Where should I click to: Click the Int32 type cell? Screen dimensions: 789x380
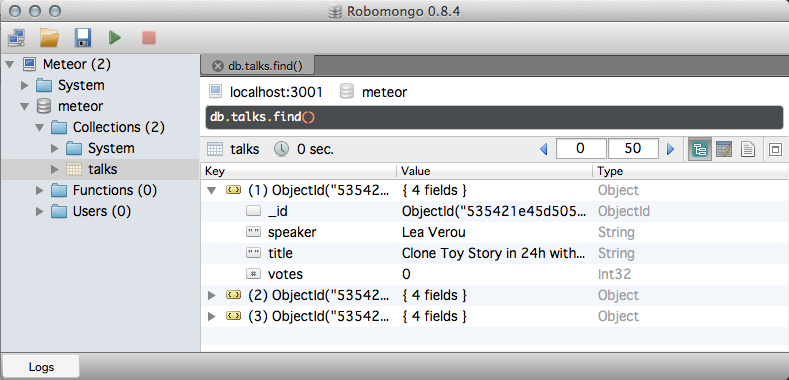pyautogui.click(x=614, y=274)
